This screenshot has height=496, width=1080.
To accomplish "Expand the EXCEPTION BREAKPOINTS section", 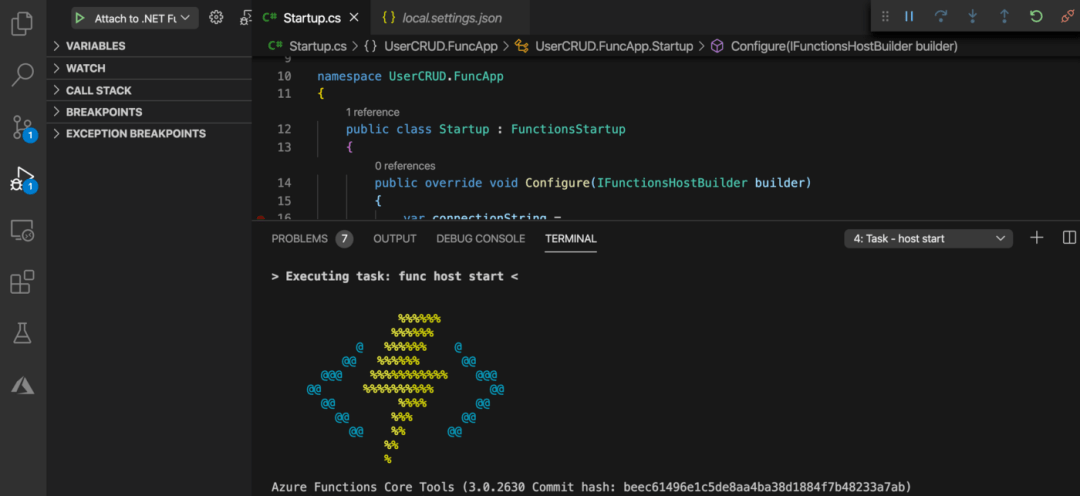I will click(149, 134).
